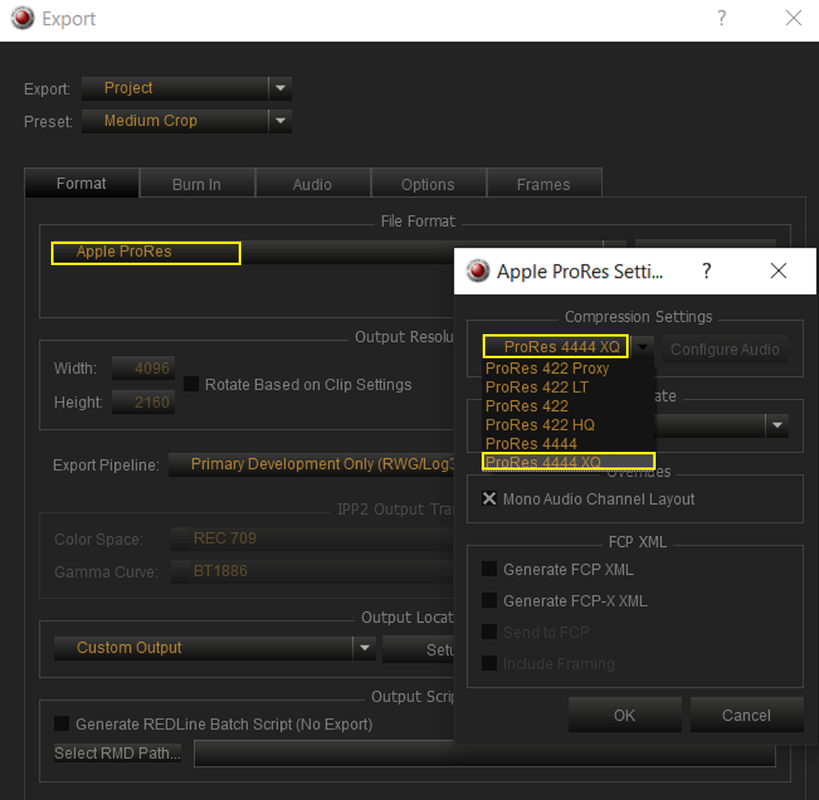
Task: Enable Generate FCP-X XML checkbox
Action: click(489, 601)
